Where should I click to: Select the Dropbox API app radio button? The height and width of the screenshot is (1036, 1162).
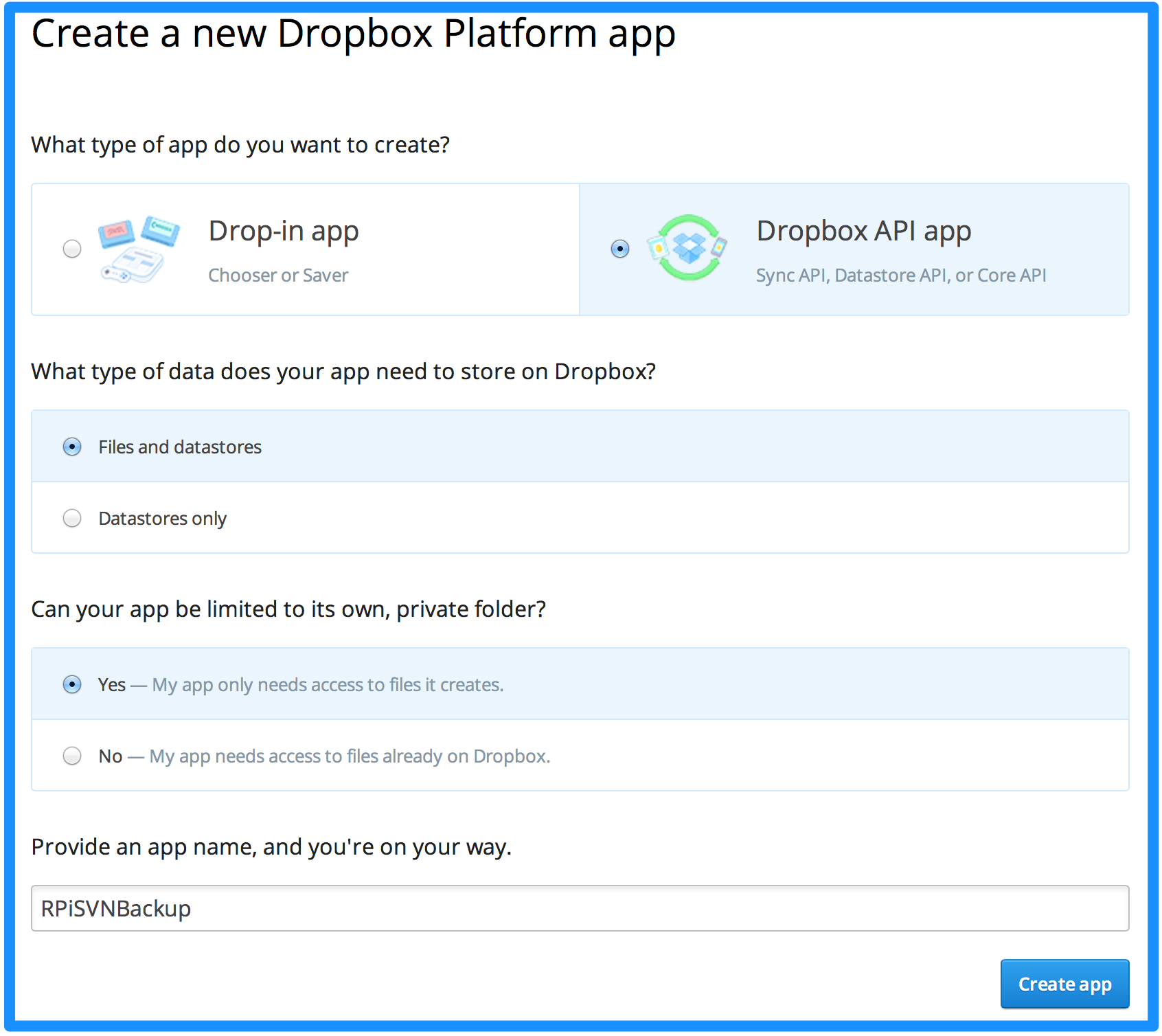click(x=619, y=249)
